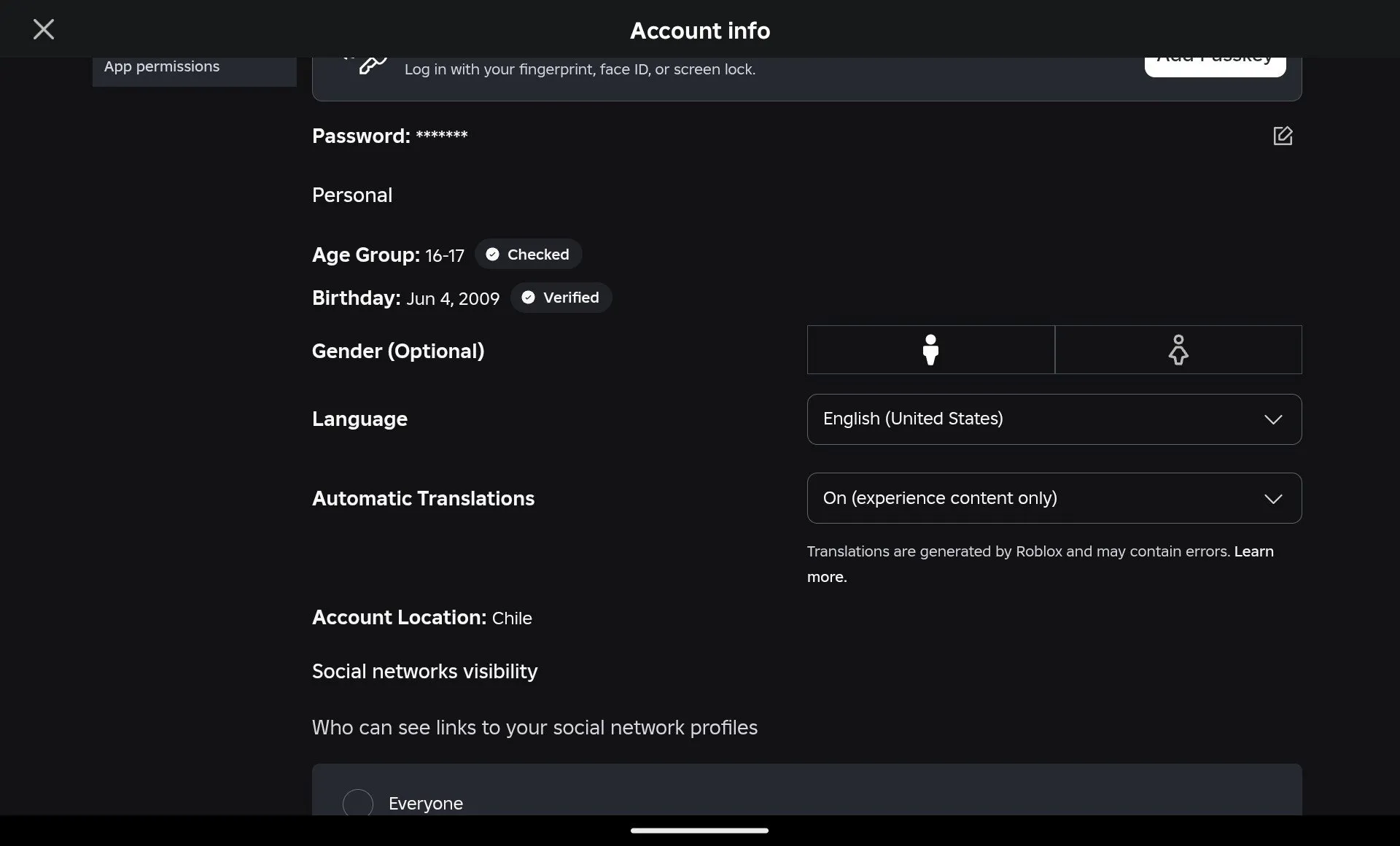Click the masked Password asterisks text
Screen dimensions: 1400x846
tap(442, 136)
